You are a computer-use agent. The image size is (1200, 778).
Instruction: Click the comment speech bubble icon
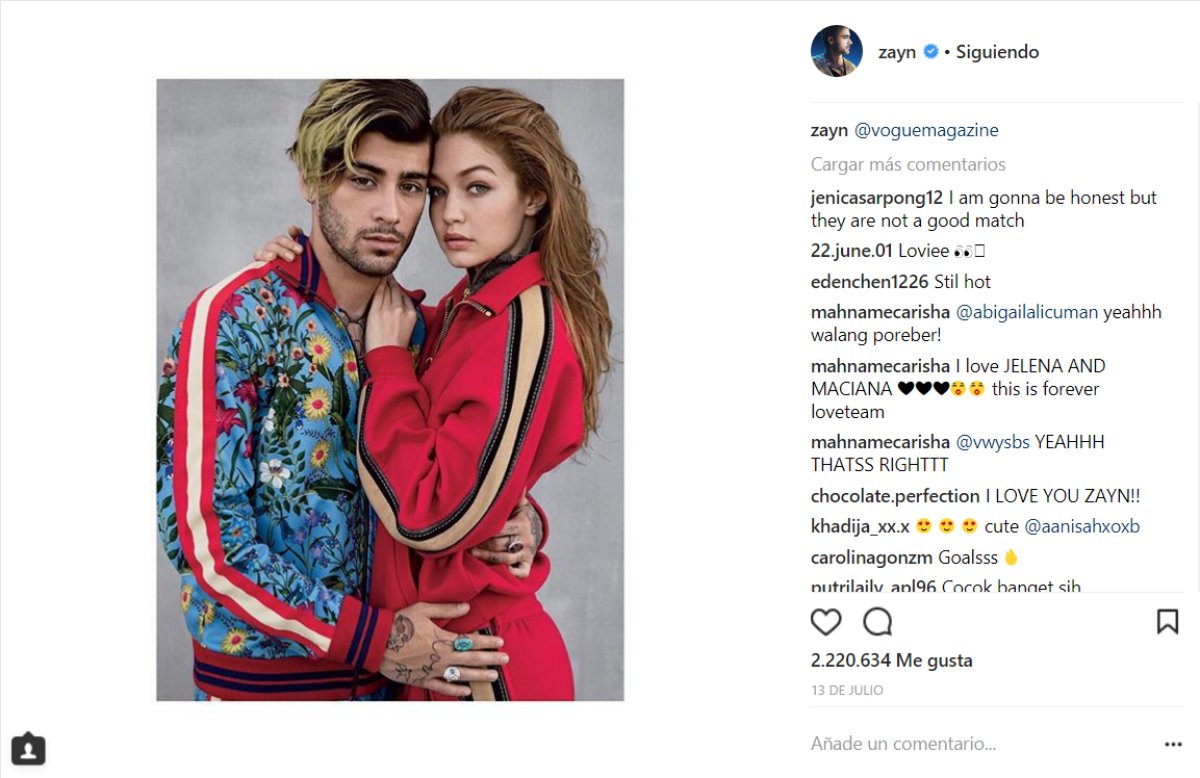(x=877, y=622)
